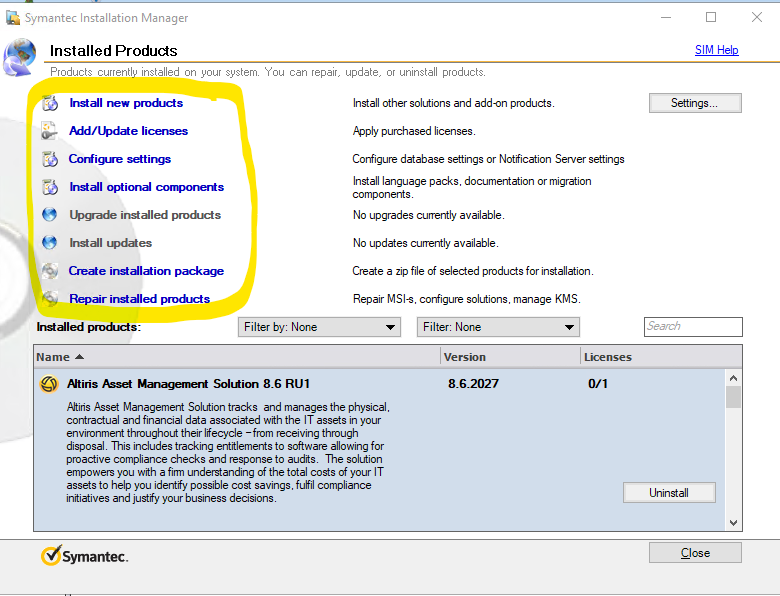The width and height of the screenshot is (780, 596).
Task: Click licenses value 0/1
Action: click(x=597, y=384)
